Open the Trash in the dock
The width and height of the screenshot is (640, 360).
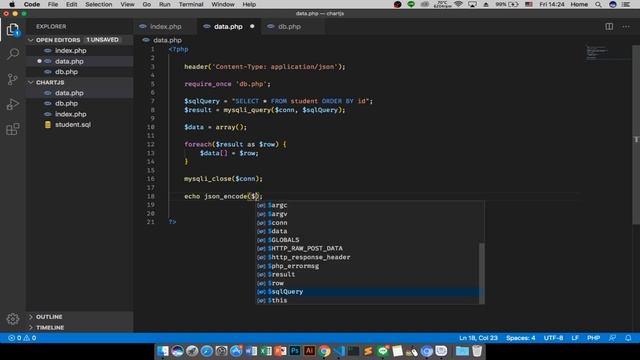477,351
